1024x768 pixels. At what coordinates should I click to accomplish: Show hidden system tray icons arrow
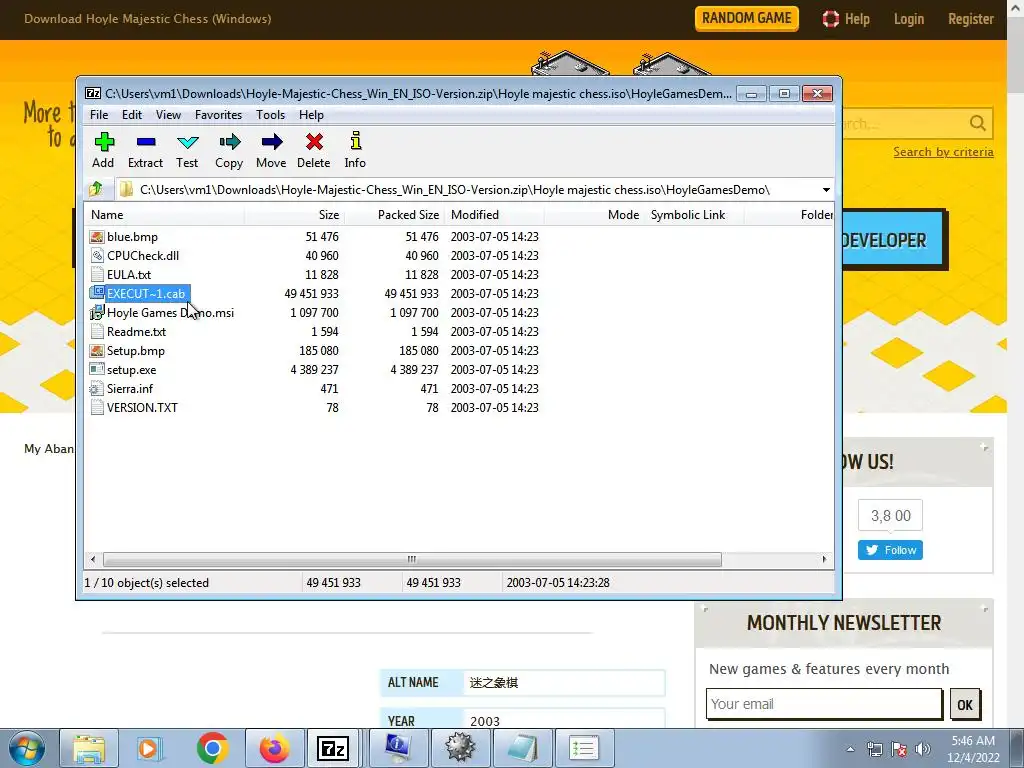pos(850,749)
